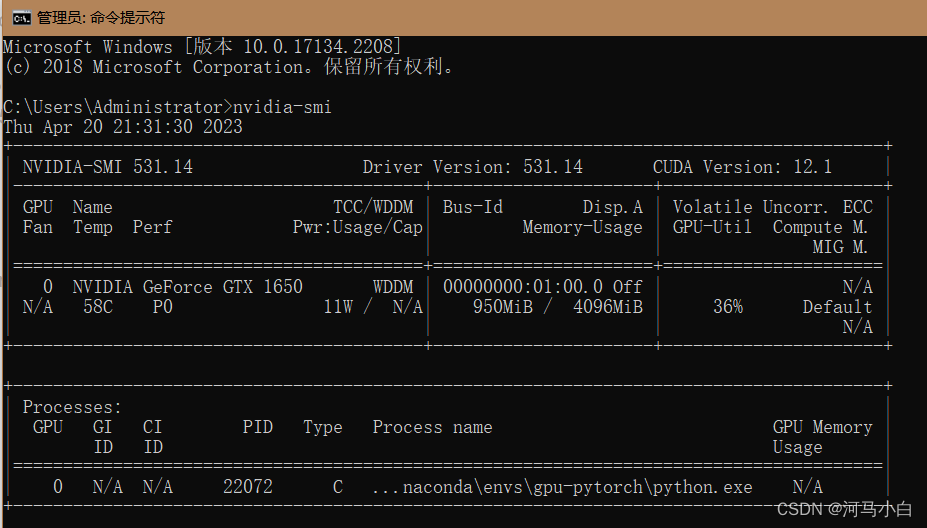This screenshot has height=528, width=927.
Task: Click the 'Off' display active value
Action: [628, 287]
